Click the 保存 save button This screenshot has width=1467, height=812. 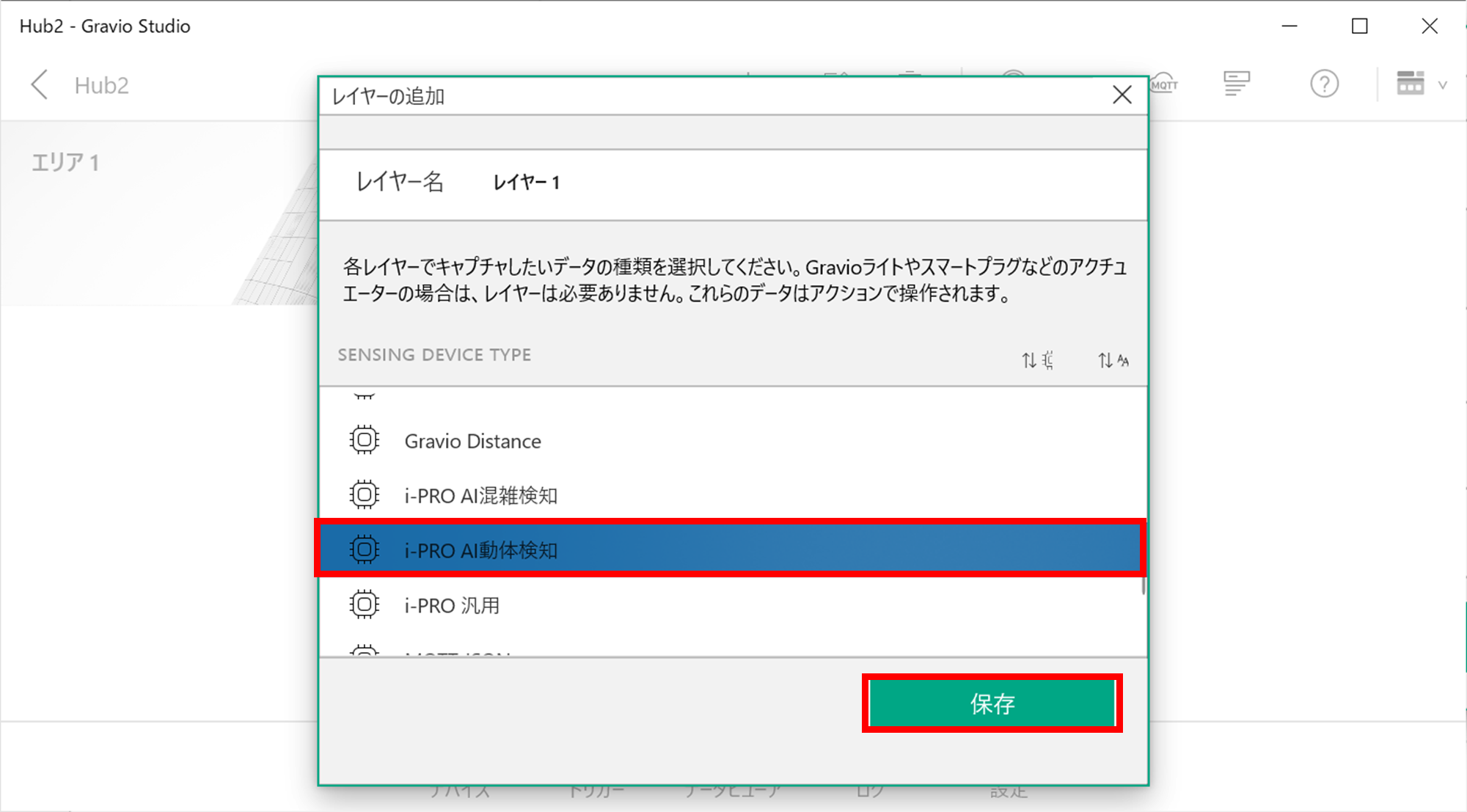pyautogui.click(x=992, y=703)
